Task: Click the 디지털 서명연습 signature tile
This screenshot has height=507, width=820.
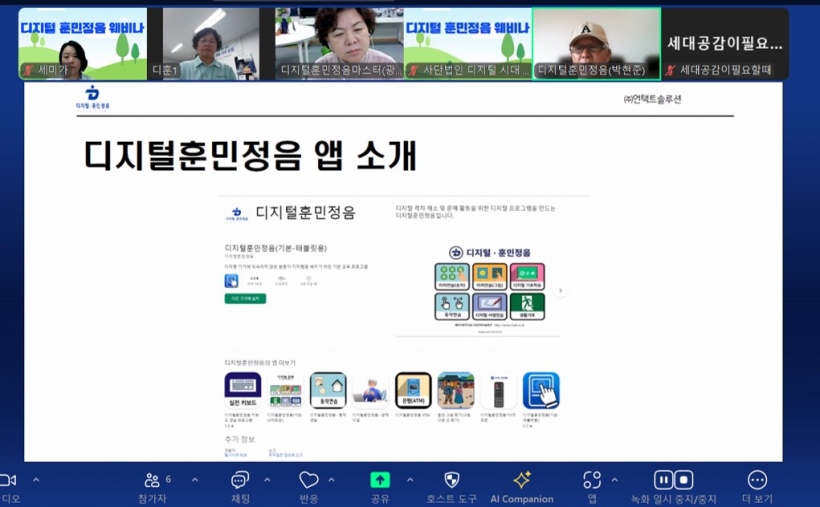Action: (x=490, y=306)
